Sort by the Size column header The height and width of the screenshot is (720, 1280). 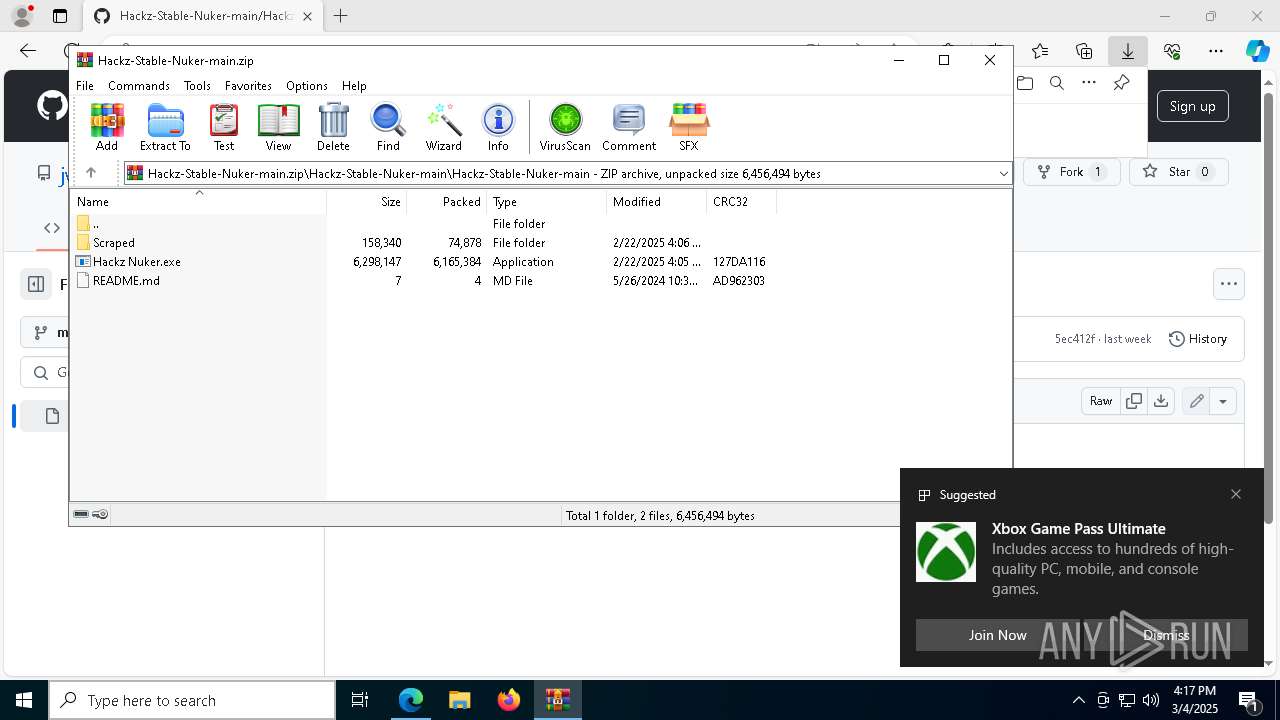tap(366, 201)
